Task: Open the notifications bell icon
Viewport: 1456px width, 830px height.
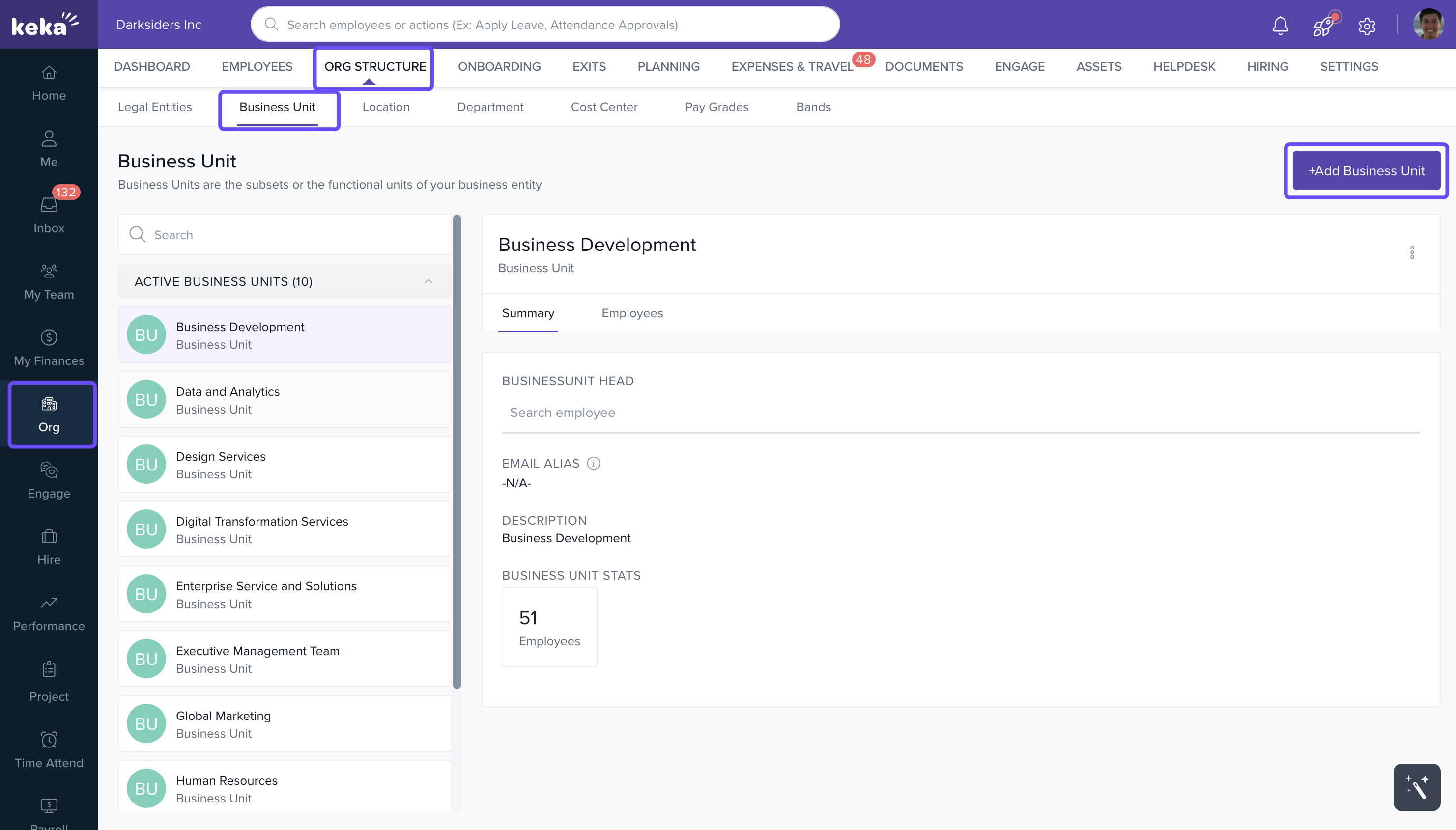Action: [x=1280, y=25]
